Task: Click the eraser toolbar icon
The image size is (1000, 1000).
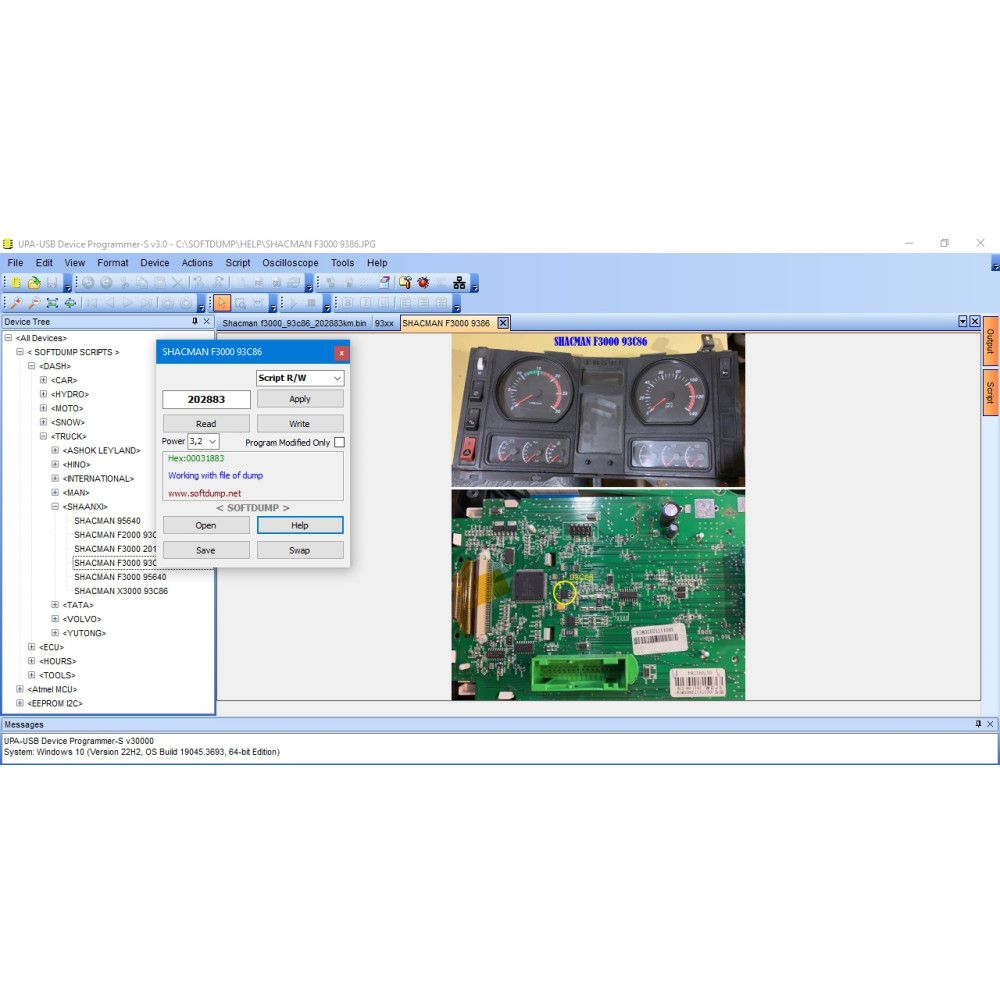Action: pyautogui.click(x=384, y=283)
